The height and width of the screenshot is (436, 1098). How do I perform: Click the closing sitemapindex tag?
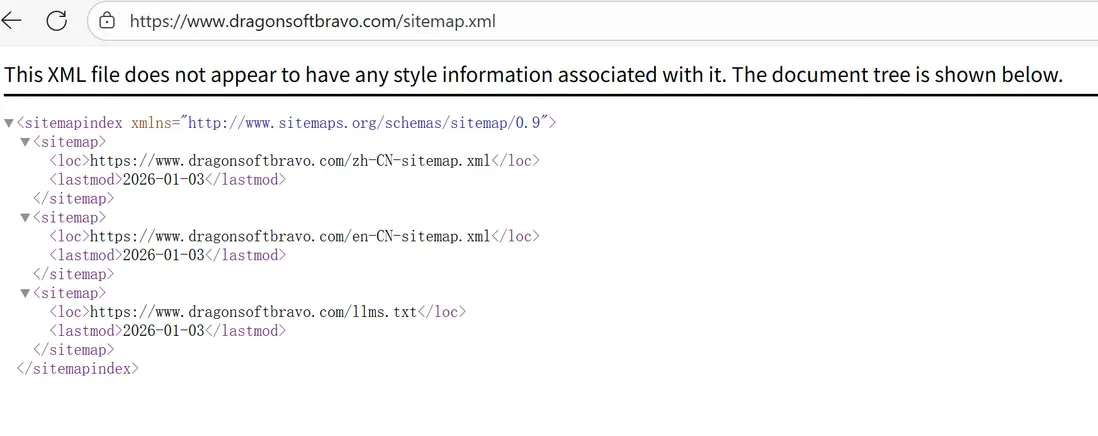tap(77, 369)
